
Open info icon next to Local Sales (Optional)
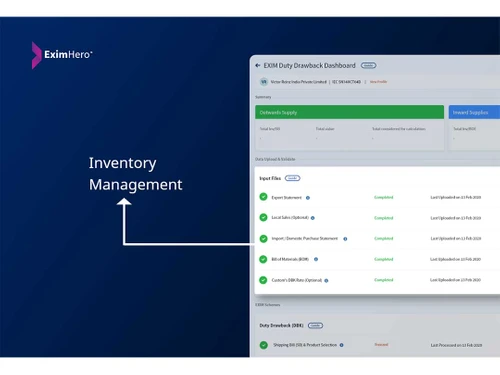click(x=313, y=218)
